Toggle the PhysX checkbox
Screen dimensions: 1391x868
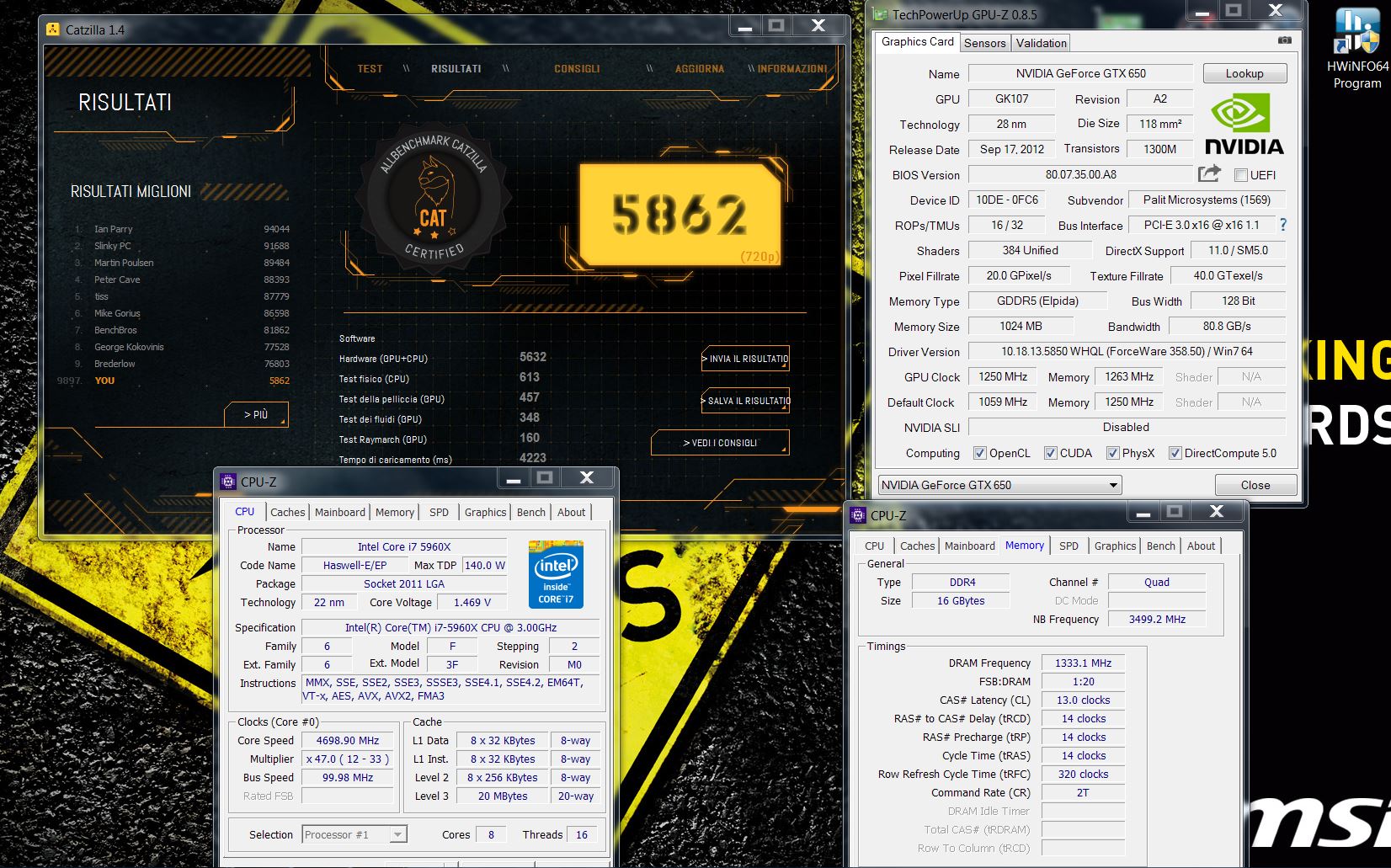(x=1112, y=453)
